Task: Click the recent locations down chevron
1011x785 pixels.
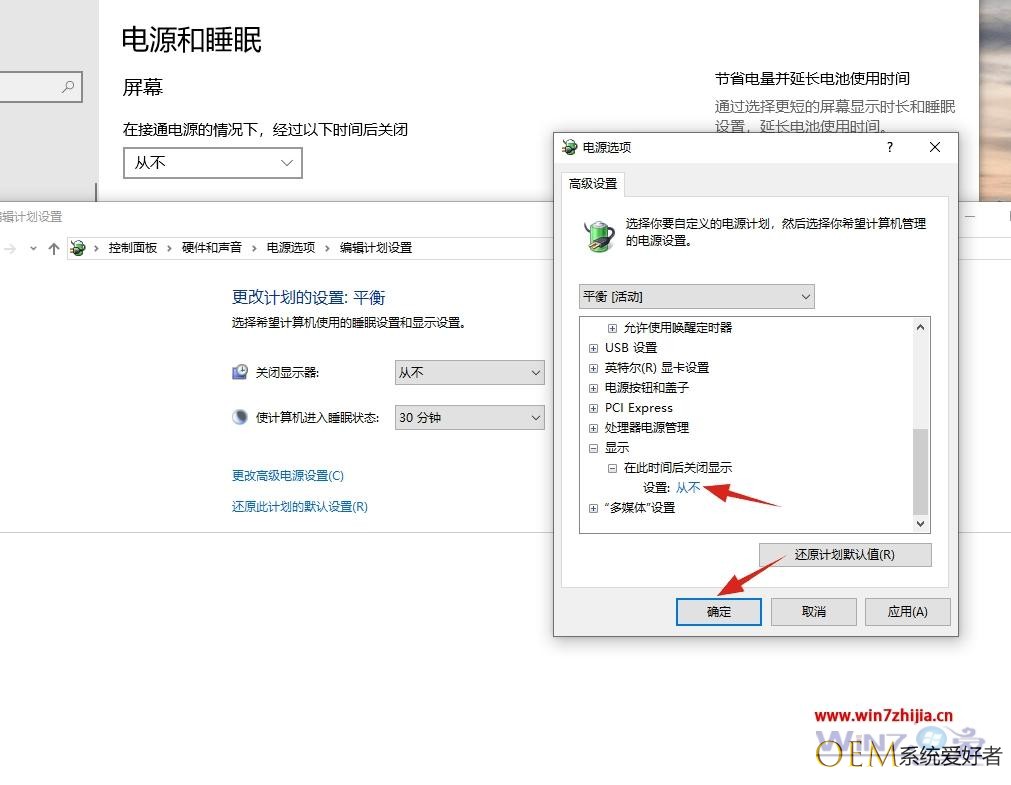Action: click(33, 248)
